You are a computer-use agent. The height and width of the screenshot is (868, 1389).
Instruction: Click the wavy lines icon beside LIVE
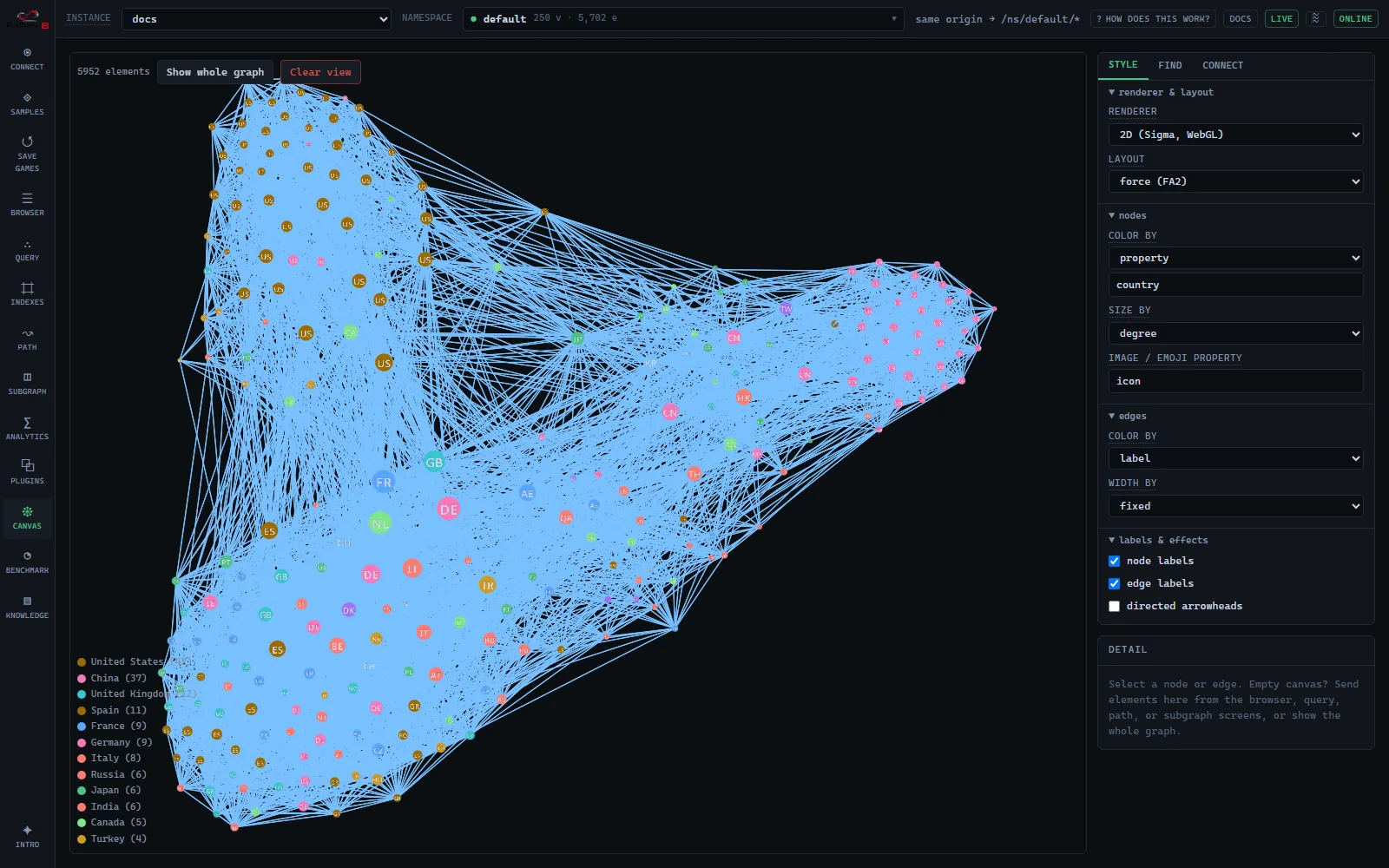click(x=1316, y=18)
